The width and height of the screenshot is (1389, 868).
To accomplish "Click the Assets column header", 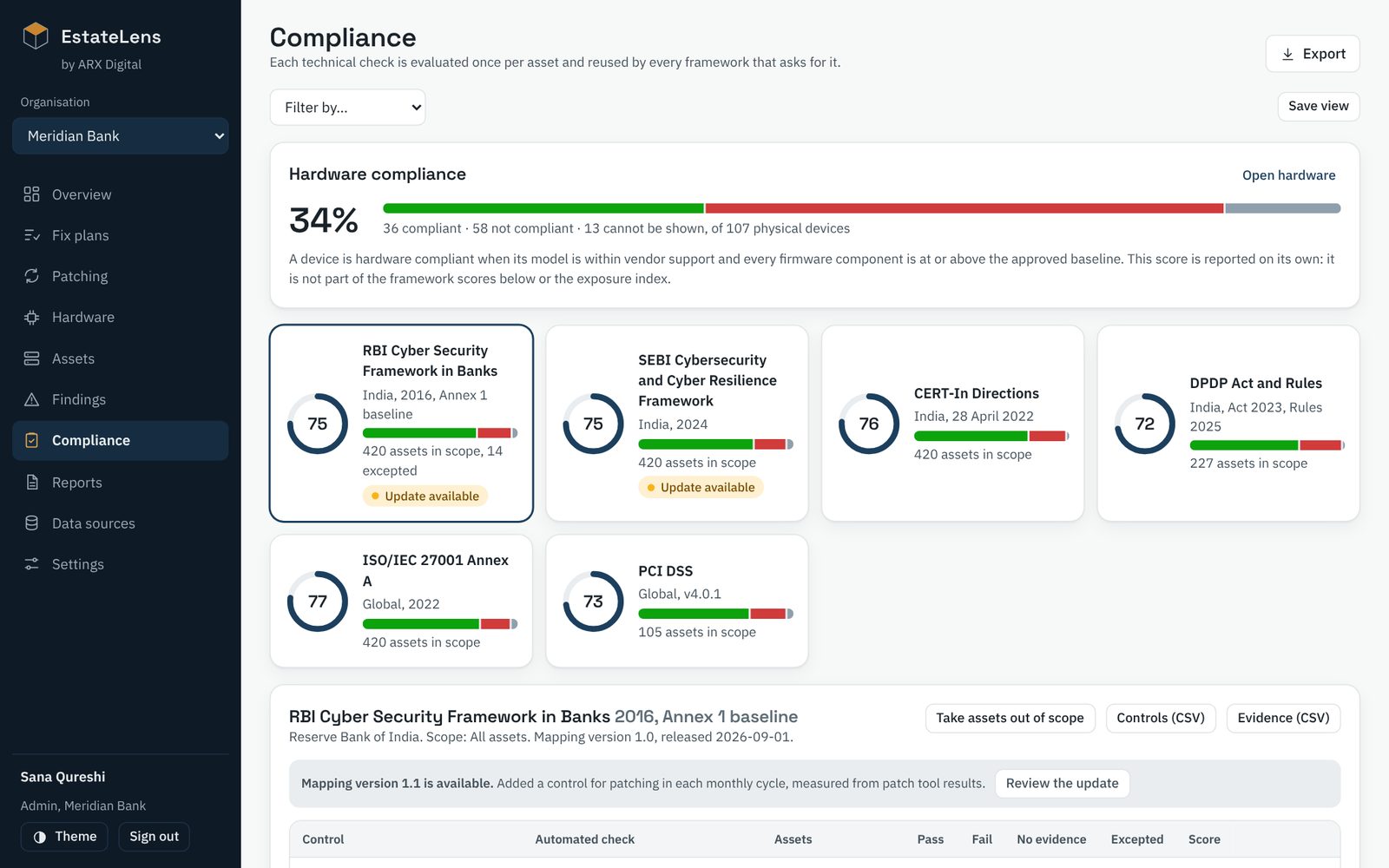I will pos(793,839).
